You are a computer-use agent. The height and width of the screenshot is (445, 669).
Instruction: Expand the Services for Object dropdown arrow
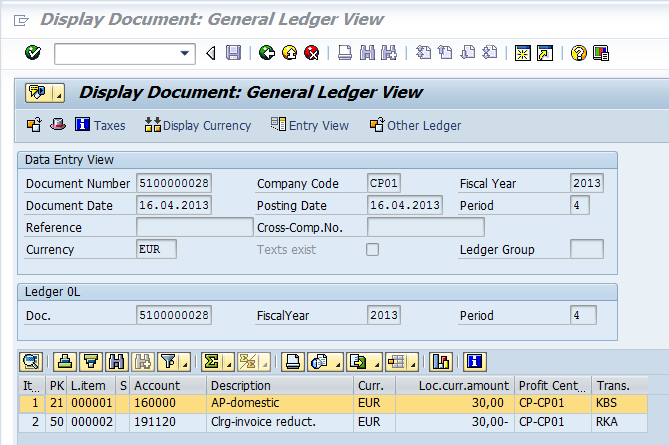59,93
